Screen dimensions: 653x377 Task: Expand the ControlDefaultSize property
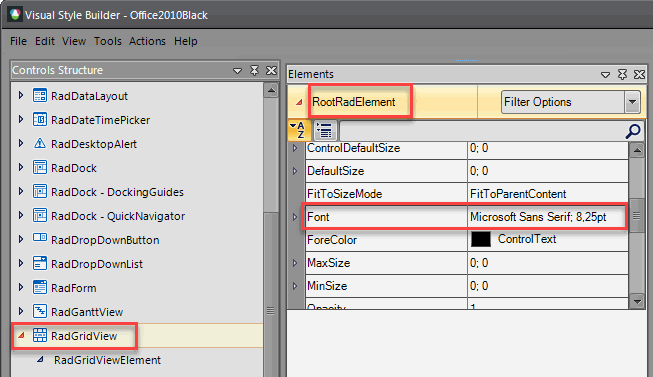(295, 148)
